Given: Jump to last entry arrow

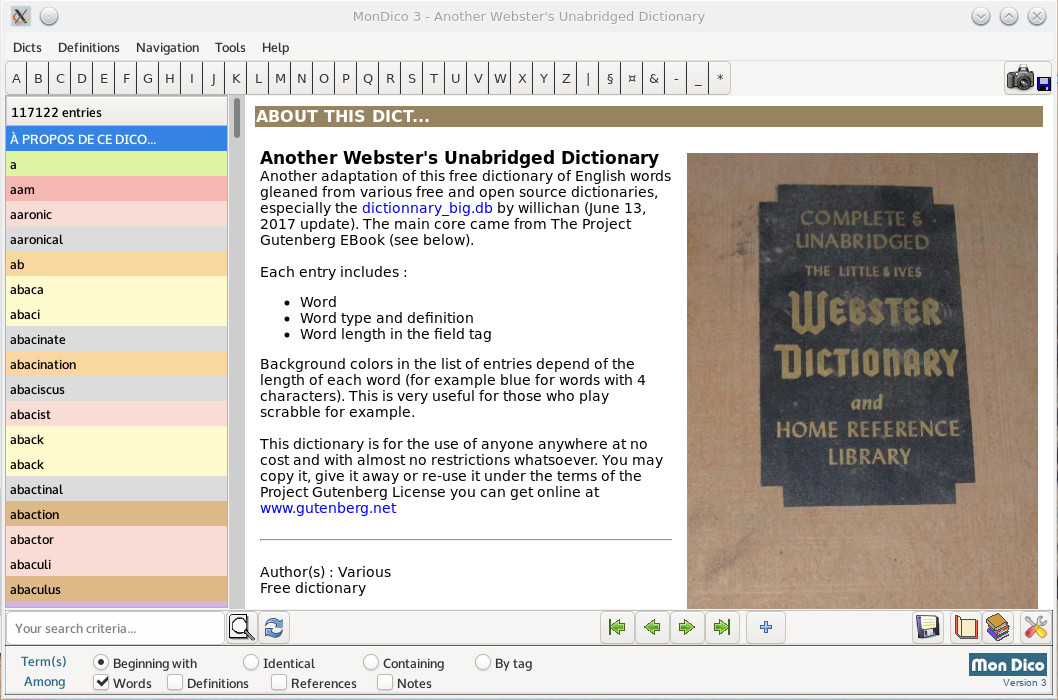Looking at the screenshot, I should pyautogui.click(x=722, y=627).
